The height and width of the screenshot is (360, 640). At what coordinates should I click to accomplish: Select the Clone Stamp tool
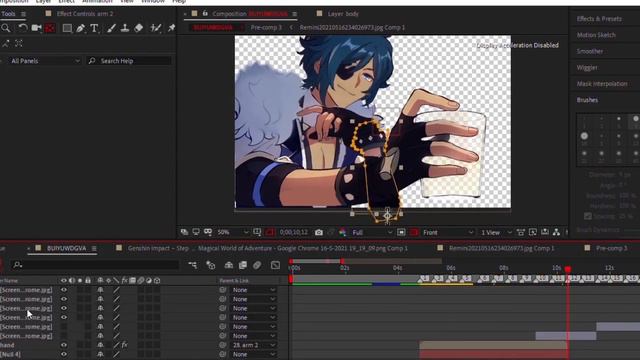(x=125, y=28)
